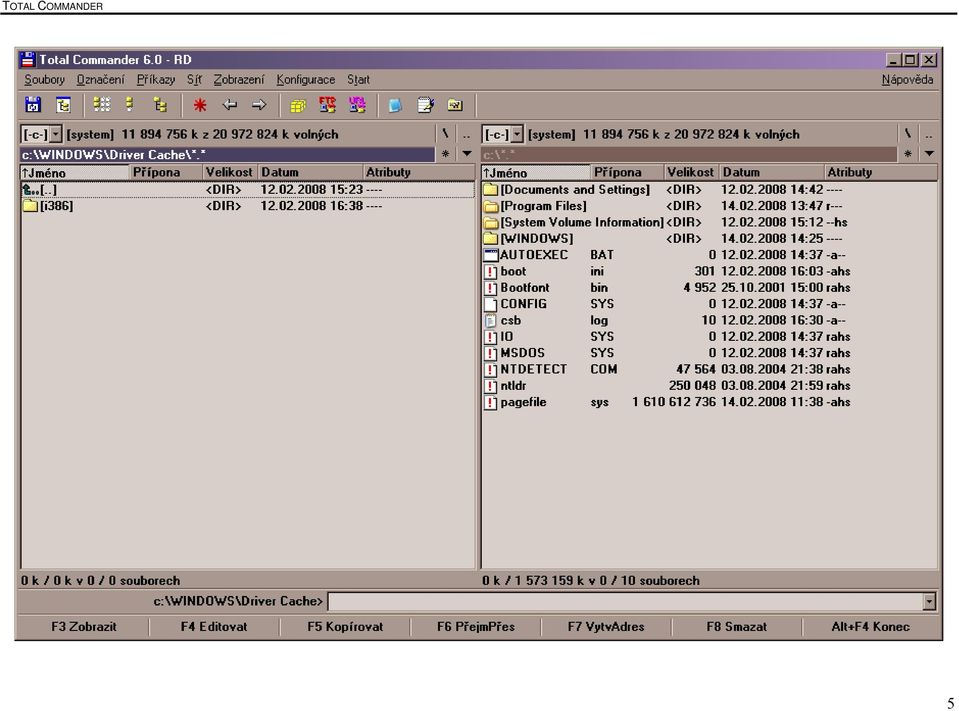This screenshot has width=959, height=711.
Task: Open the Zobrazení menu
Action: tap(239, 79)
